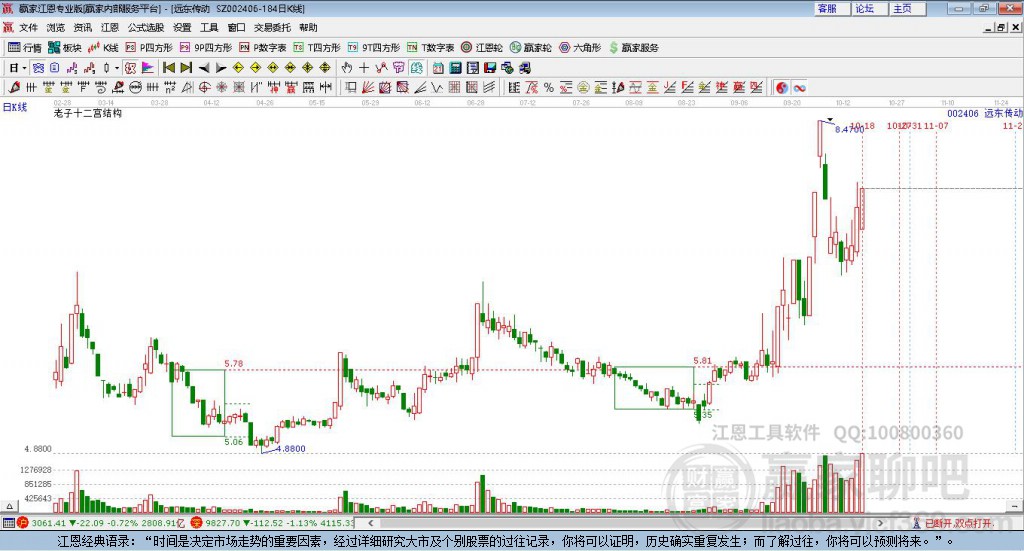Open the 帮助 menu
This screenshot has width=1024, height=551.
(x=308, y=27)
